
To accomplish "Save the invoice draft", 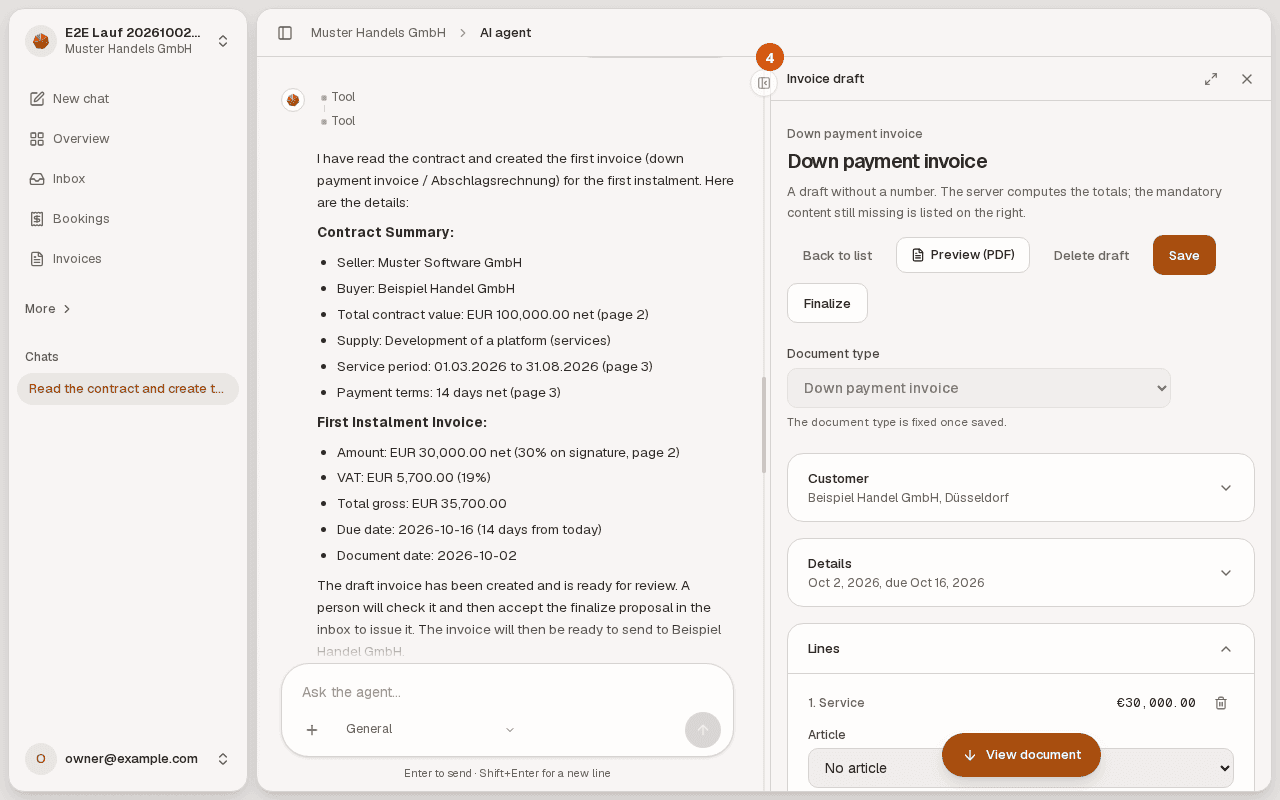I will click(1184, 255).
